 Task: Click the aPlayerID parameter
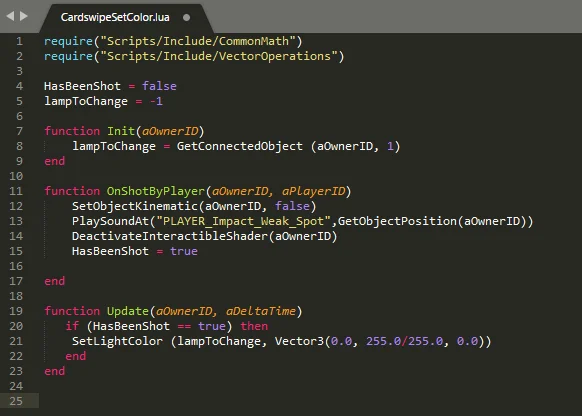[x=313, y=191]
